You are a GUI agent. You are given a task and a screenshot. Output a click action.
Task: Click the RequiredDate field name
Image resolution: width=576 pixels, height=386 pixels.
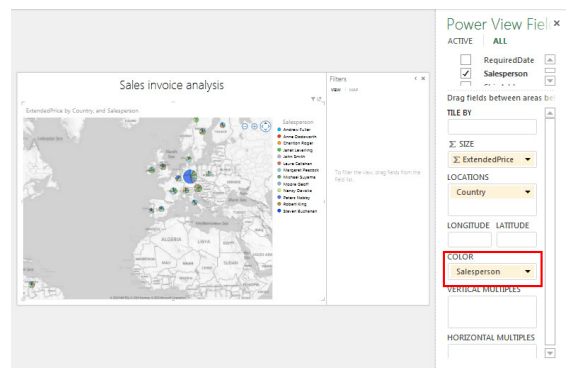tap(509, 60)
